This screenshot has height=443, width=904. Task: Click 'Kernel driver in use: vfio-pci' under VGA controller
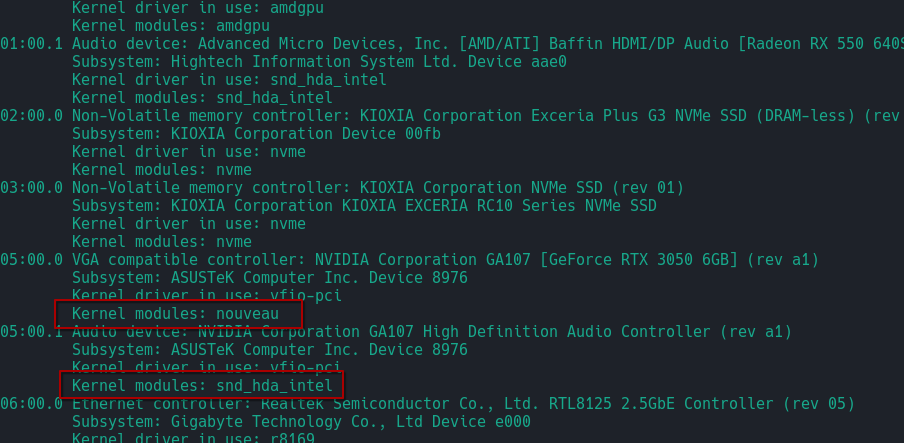pos(206,296)
